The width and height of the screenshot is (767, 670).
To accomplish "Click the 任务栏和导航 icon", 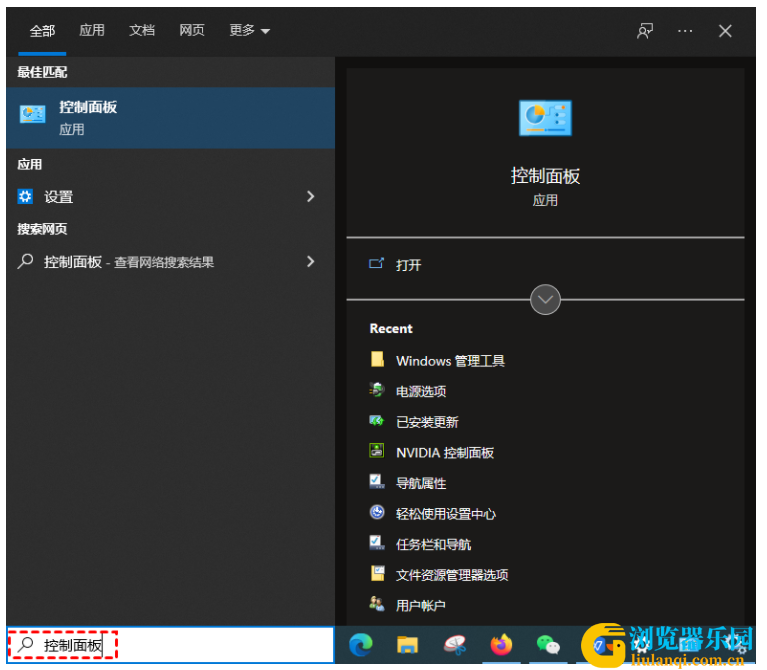I will [377, 543].
